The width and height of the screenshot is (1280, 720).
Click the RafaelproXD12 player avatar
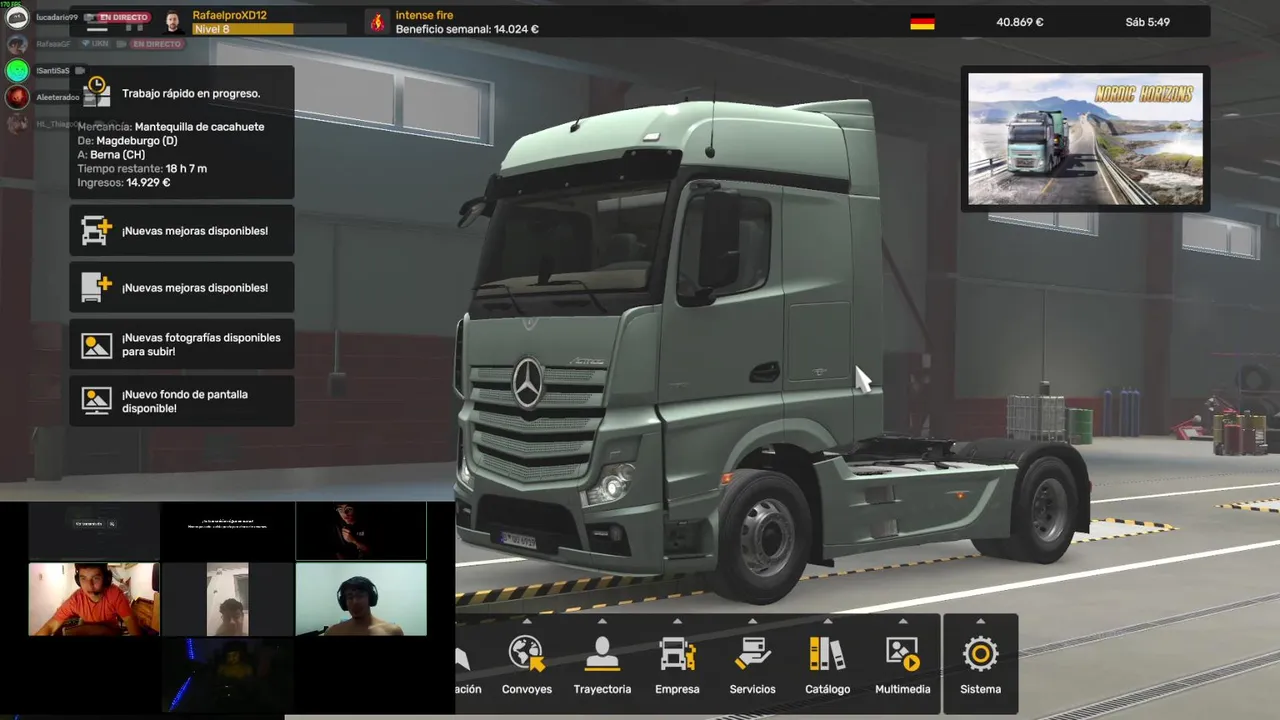point(173,22)
